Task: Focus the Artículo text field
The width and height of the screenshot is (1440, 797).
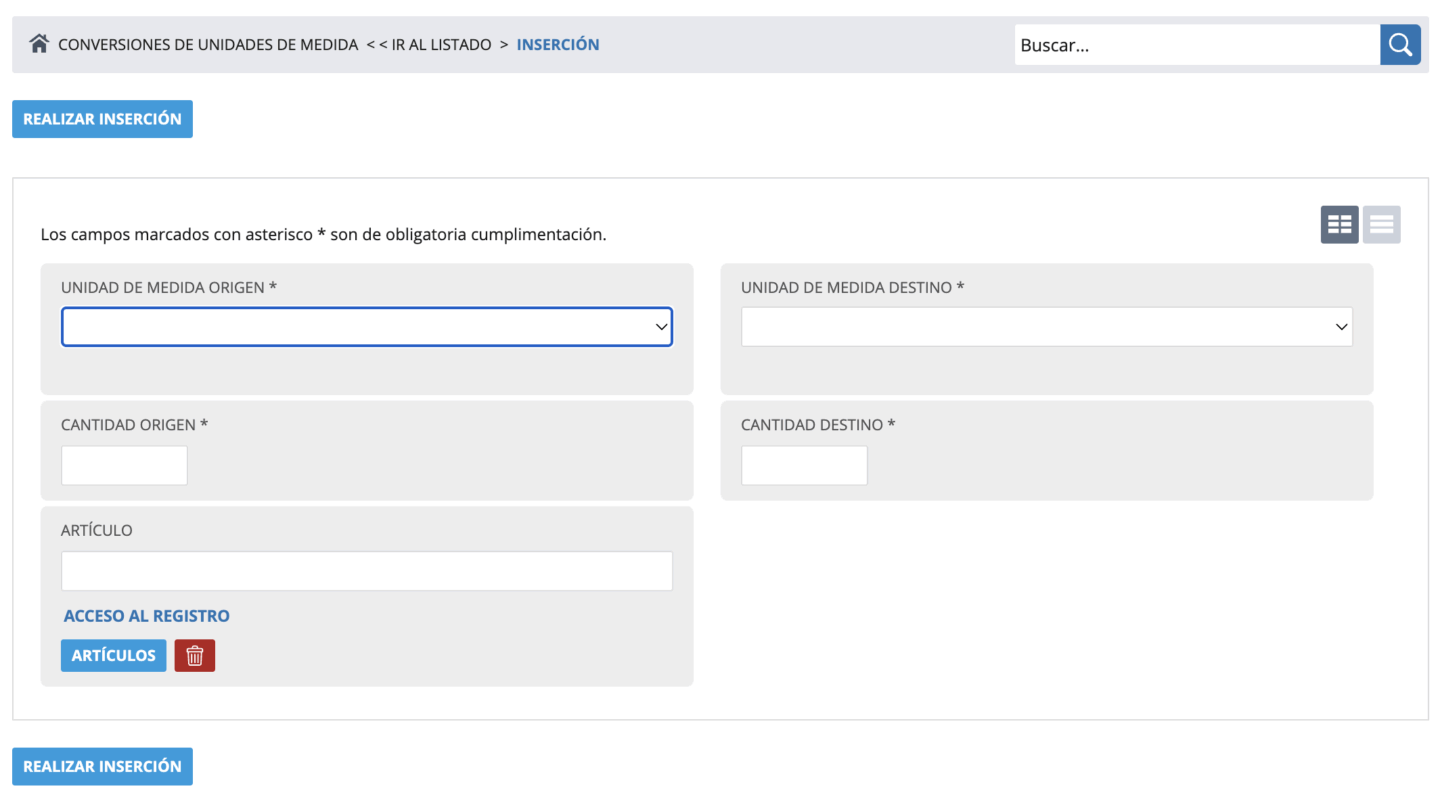Action: tap(367, 571)
